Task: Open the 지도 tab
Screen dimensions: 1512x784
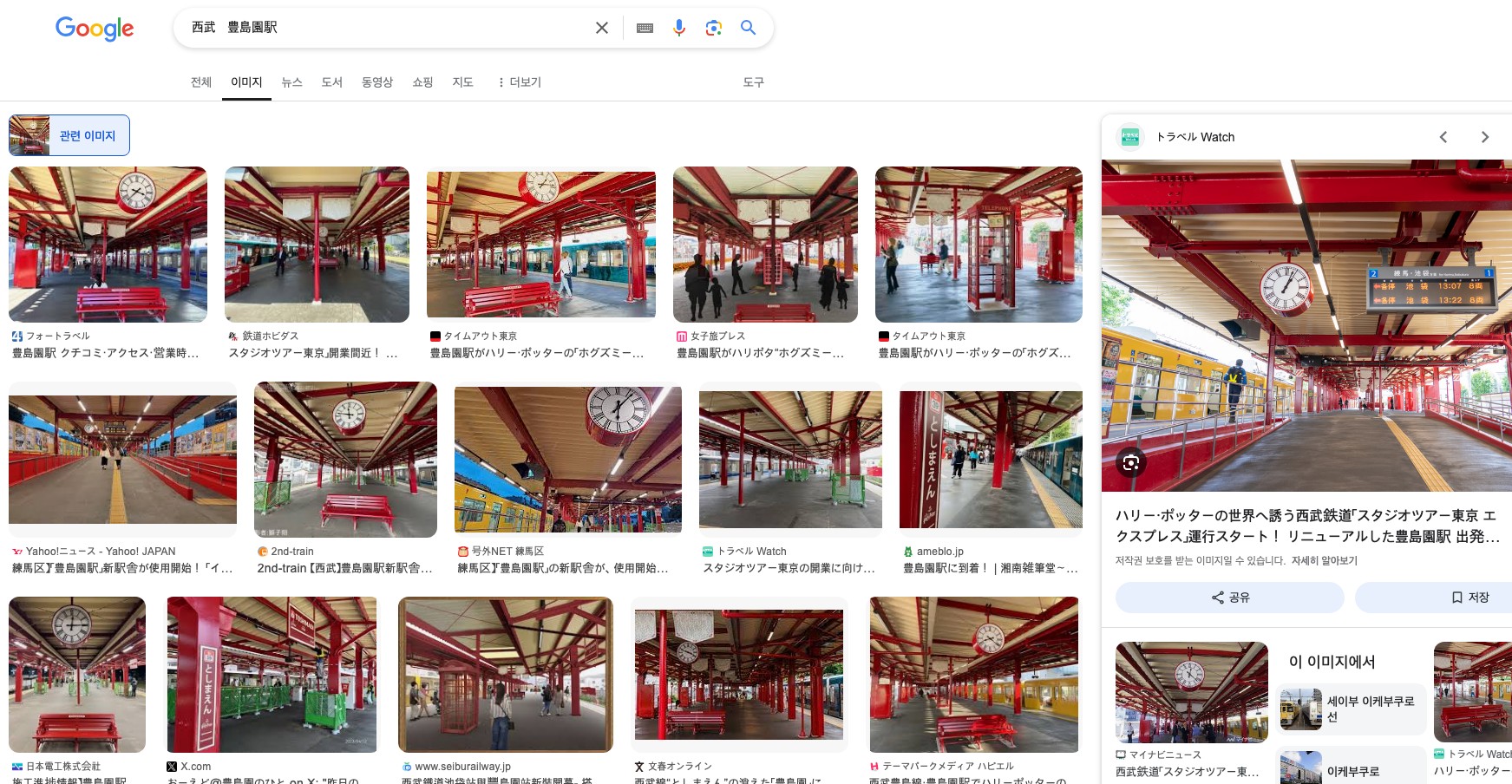Action: click(x=463, y=82)
